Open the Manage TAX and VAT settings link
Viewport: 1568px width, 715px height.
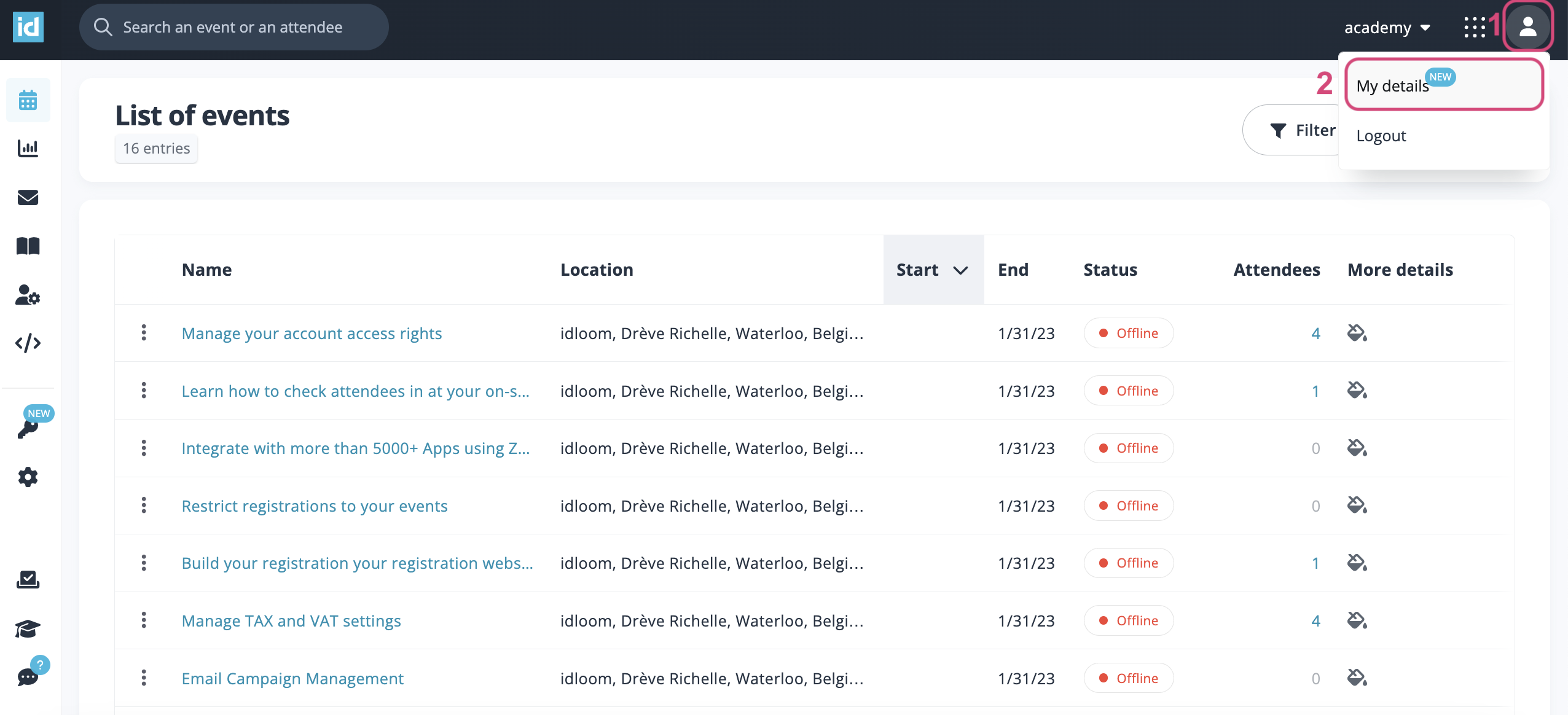point(291,620)
